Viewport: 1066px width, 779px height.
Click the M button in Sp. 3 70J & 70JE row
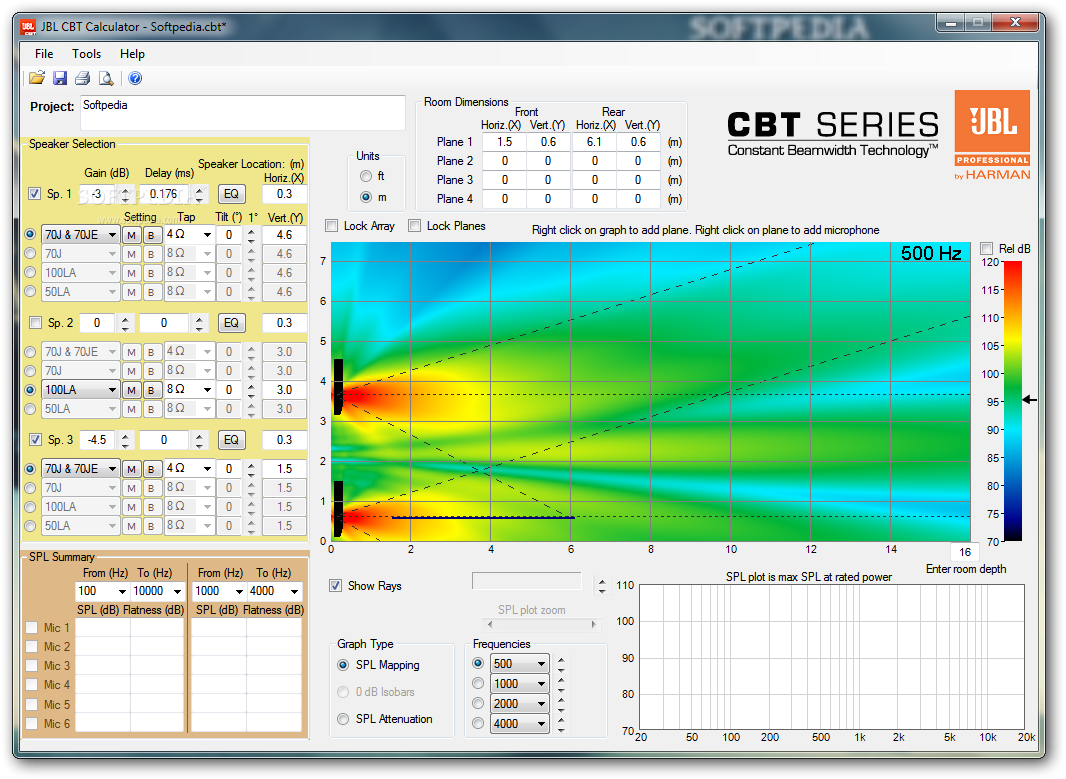(131, 469)
